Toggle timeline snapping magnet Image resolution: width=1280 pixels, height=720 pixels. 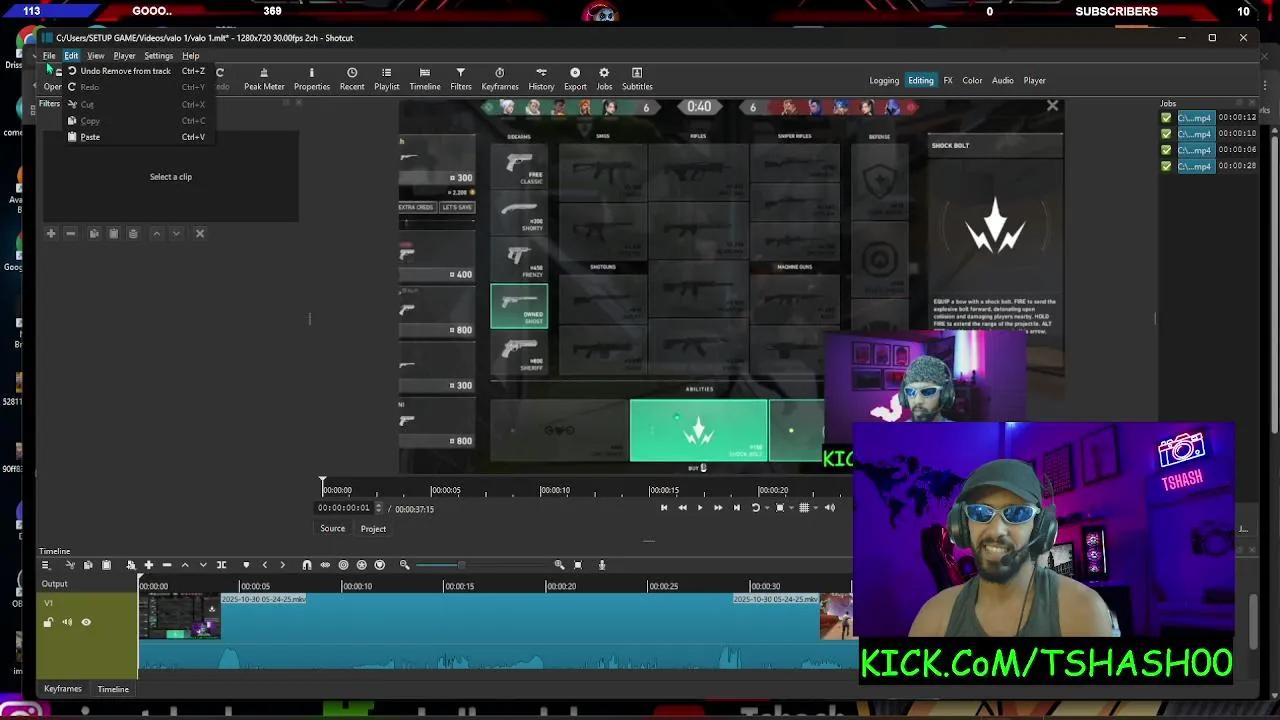coord(307,565)
